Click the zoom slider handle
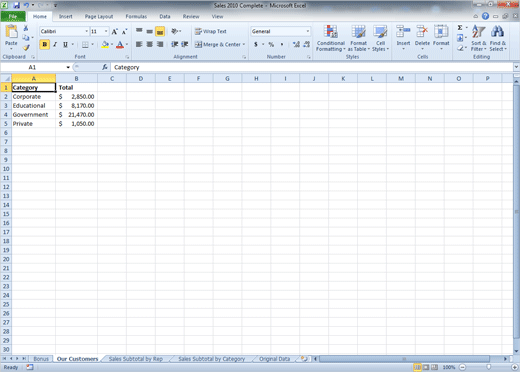Screen dimensions: 520x372 click(488, 367)
